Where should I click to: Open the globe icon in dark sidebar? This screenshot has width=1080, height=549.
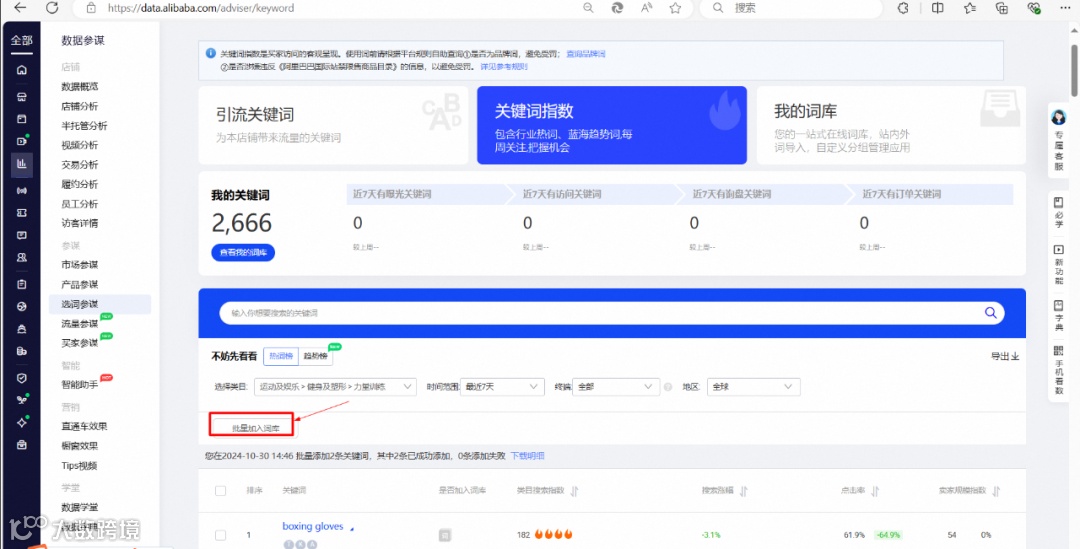pos(22,307)
